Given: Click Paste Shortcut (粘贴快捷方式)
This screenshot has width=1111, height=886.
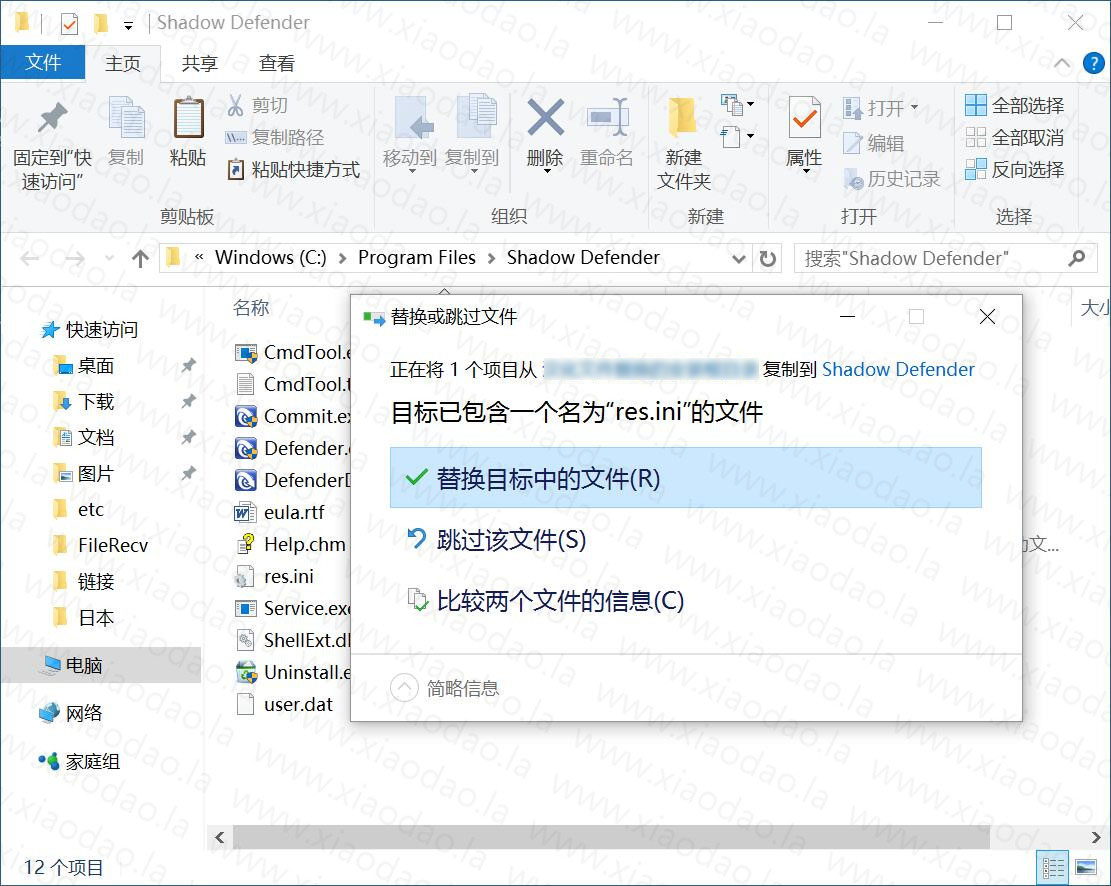Looking at the screenshot, I should 293,170.
